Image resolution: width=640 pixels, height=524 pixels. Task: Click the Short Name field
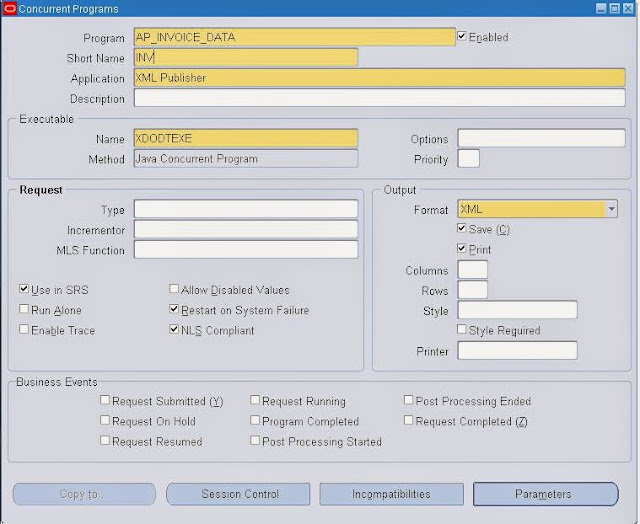[246, 58]
